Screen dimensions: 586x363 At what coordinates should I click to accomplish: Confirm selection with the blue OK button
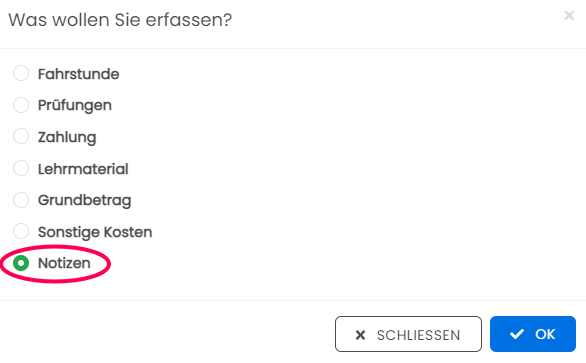533,334
